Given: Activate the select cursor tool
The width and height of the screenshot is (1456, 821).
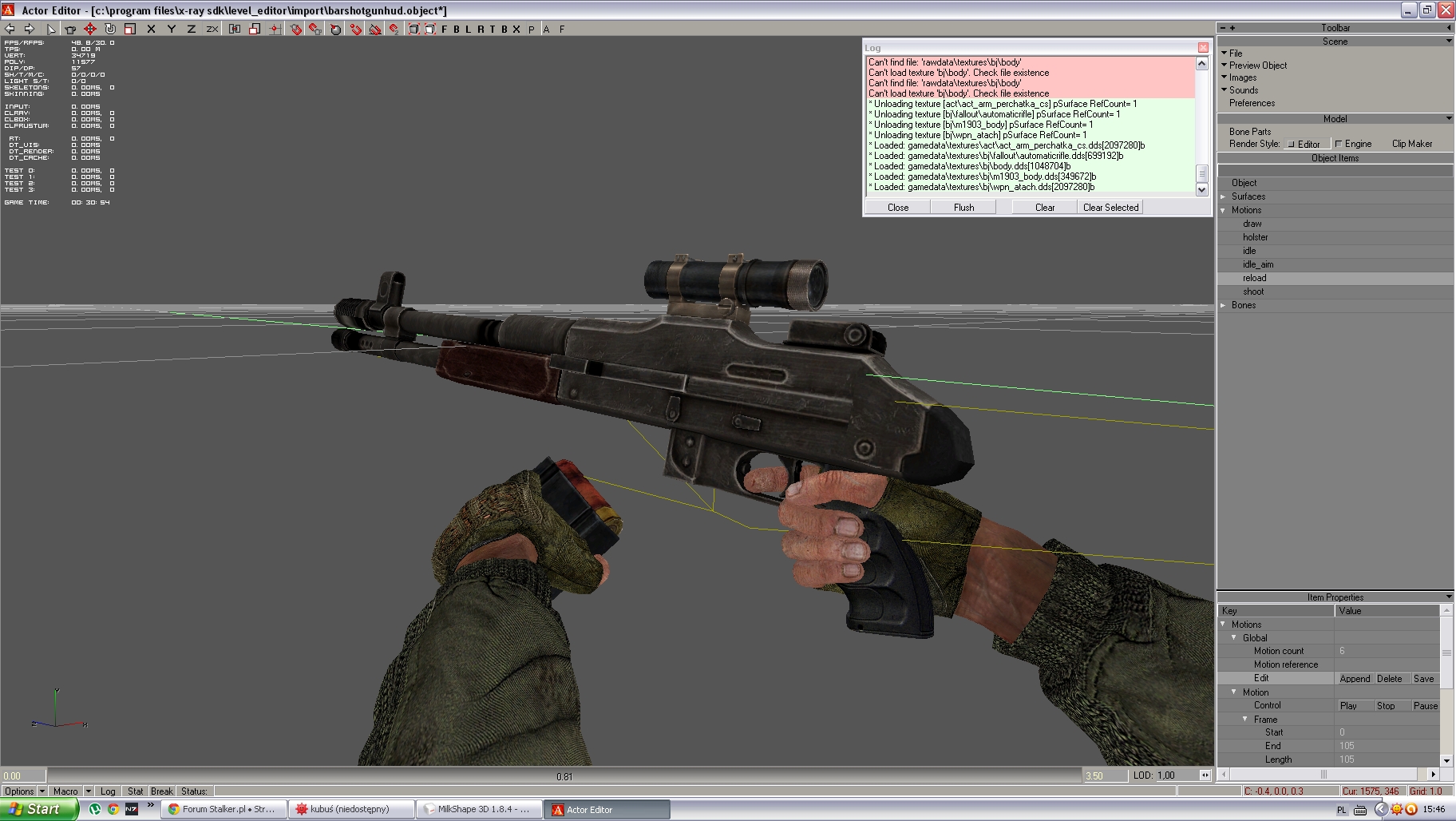Looking at the screenshot, I should tap(50, 29).
